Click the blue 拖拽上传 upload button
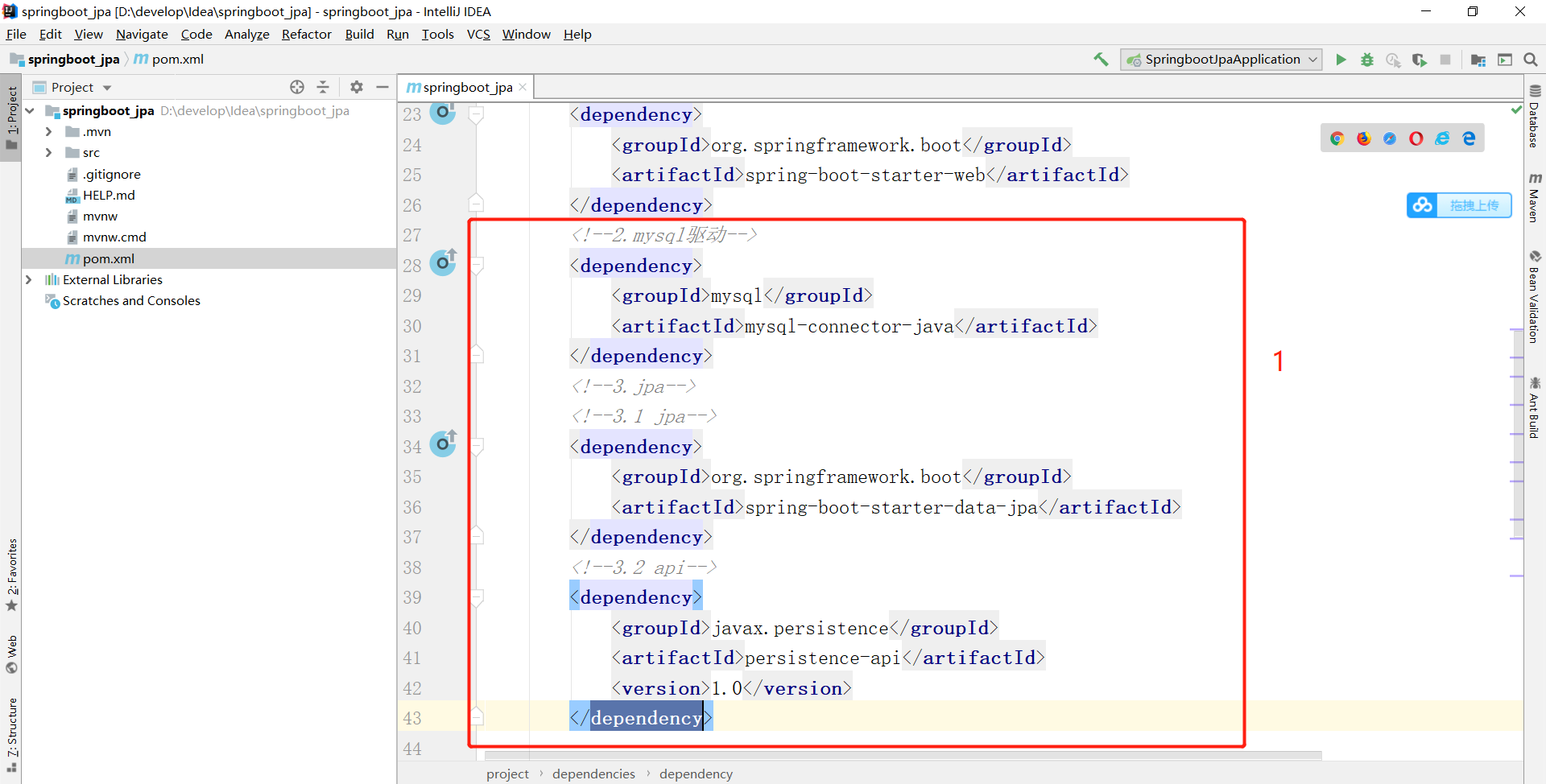The width and height of the screenshot is (1546, 784). (x=1459, y=205)
